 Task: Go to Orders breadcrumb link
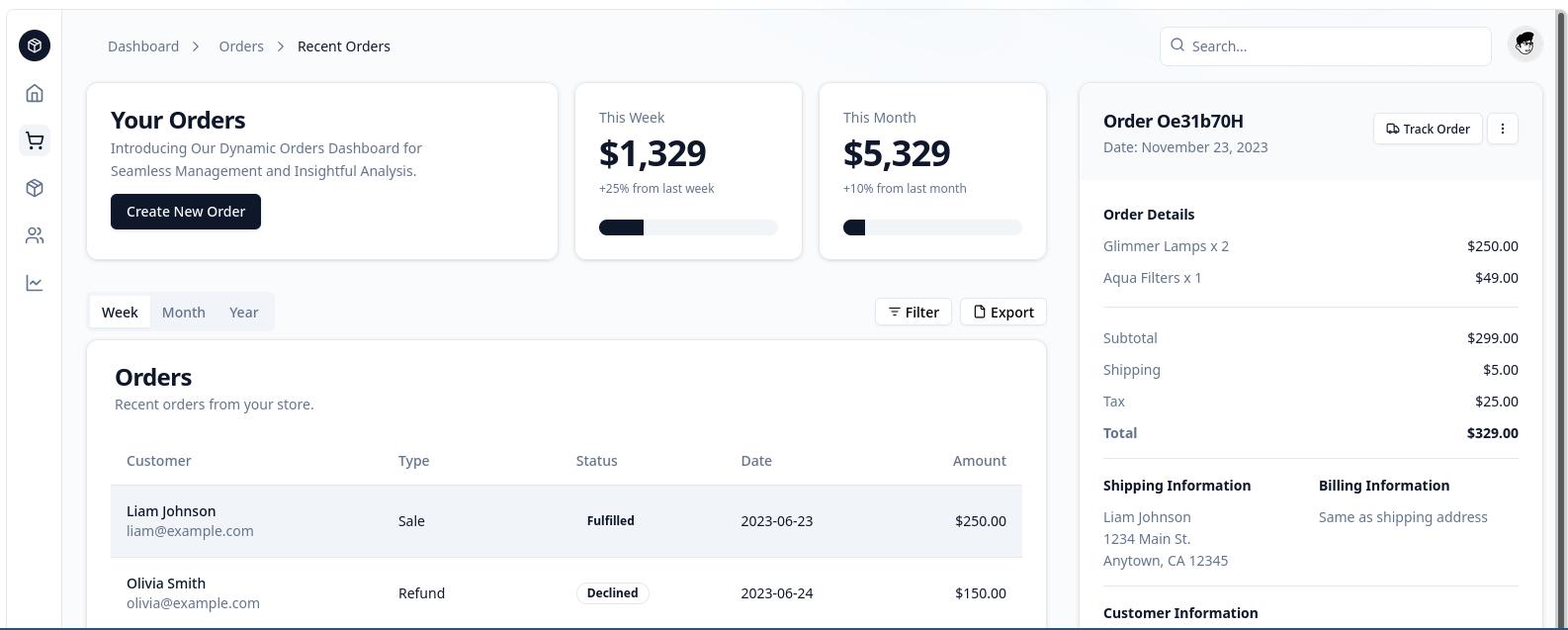(x=241, y=46)
